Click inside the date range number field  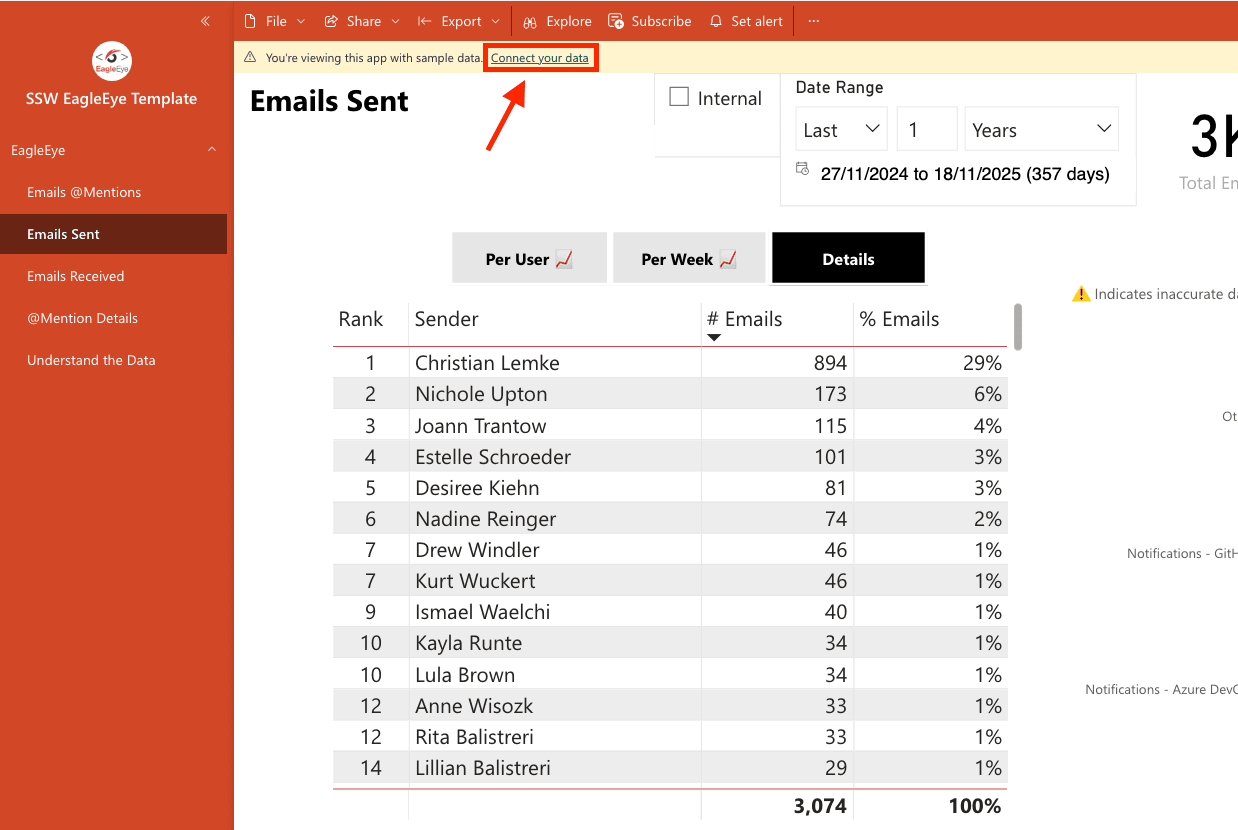[x=926, y=128]
